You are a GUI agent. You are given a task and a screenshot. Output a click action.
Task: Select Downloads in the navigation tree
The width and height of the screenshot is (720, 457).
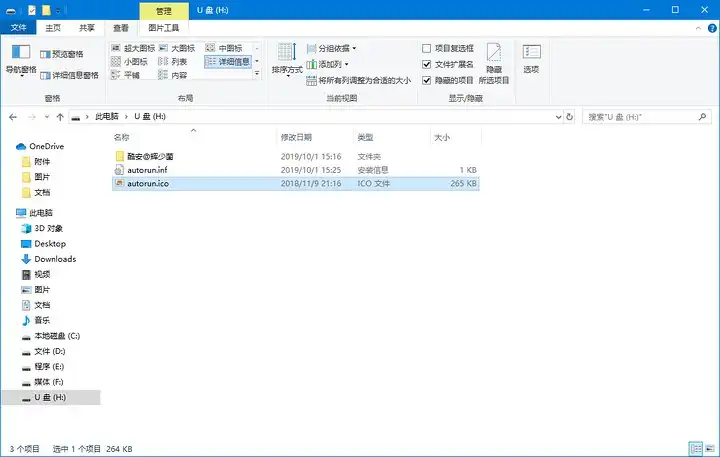point(55,259)
